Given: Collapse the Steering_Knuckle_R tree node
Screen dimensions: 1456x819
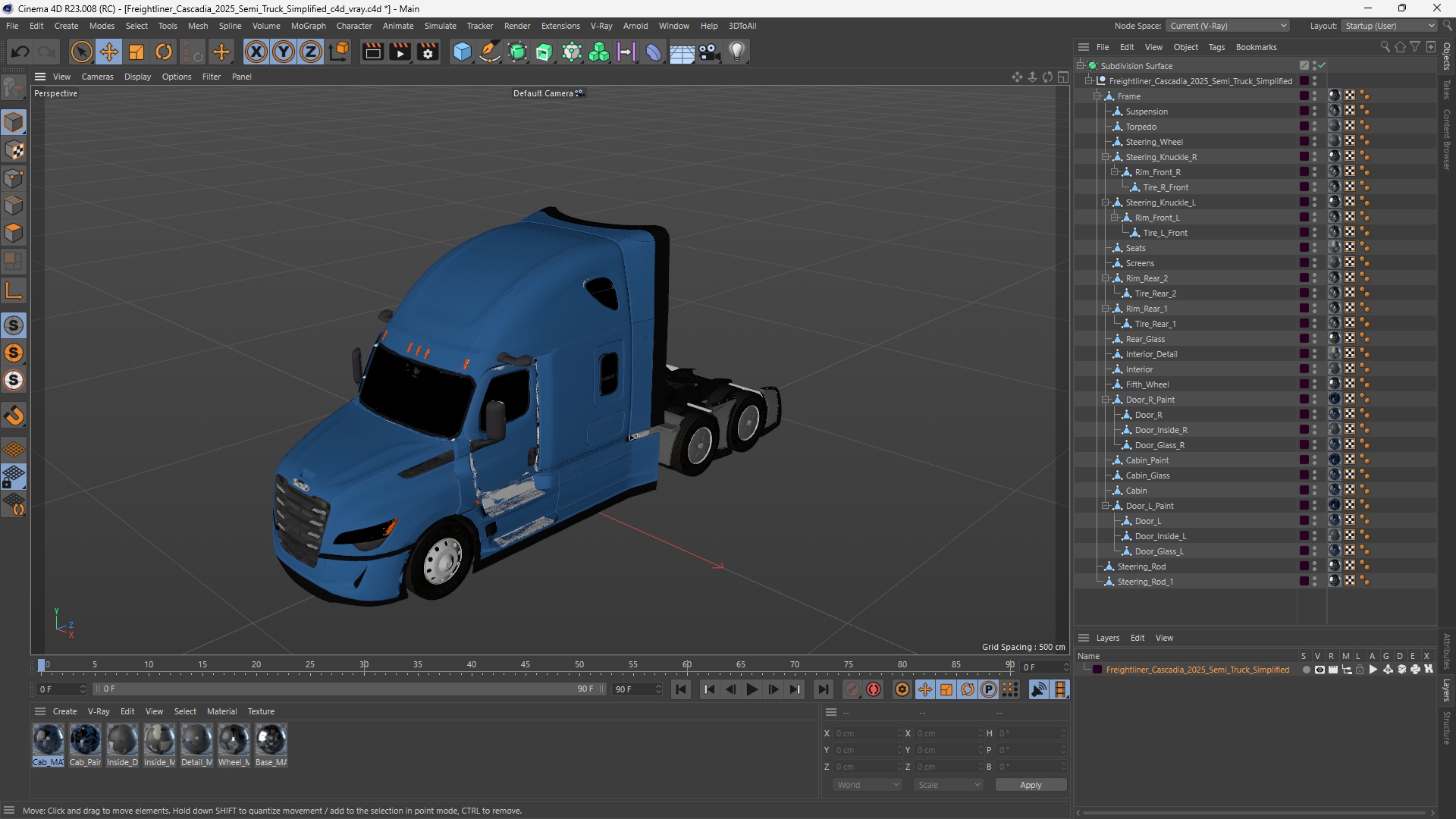Looking at the screenshot, I should click(x=1106, y=157).
